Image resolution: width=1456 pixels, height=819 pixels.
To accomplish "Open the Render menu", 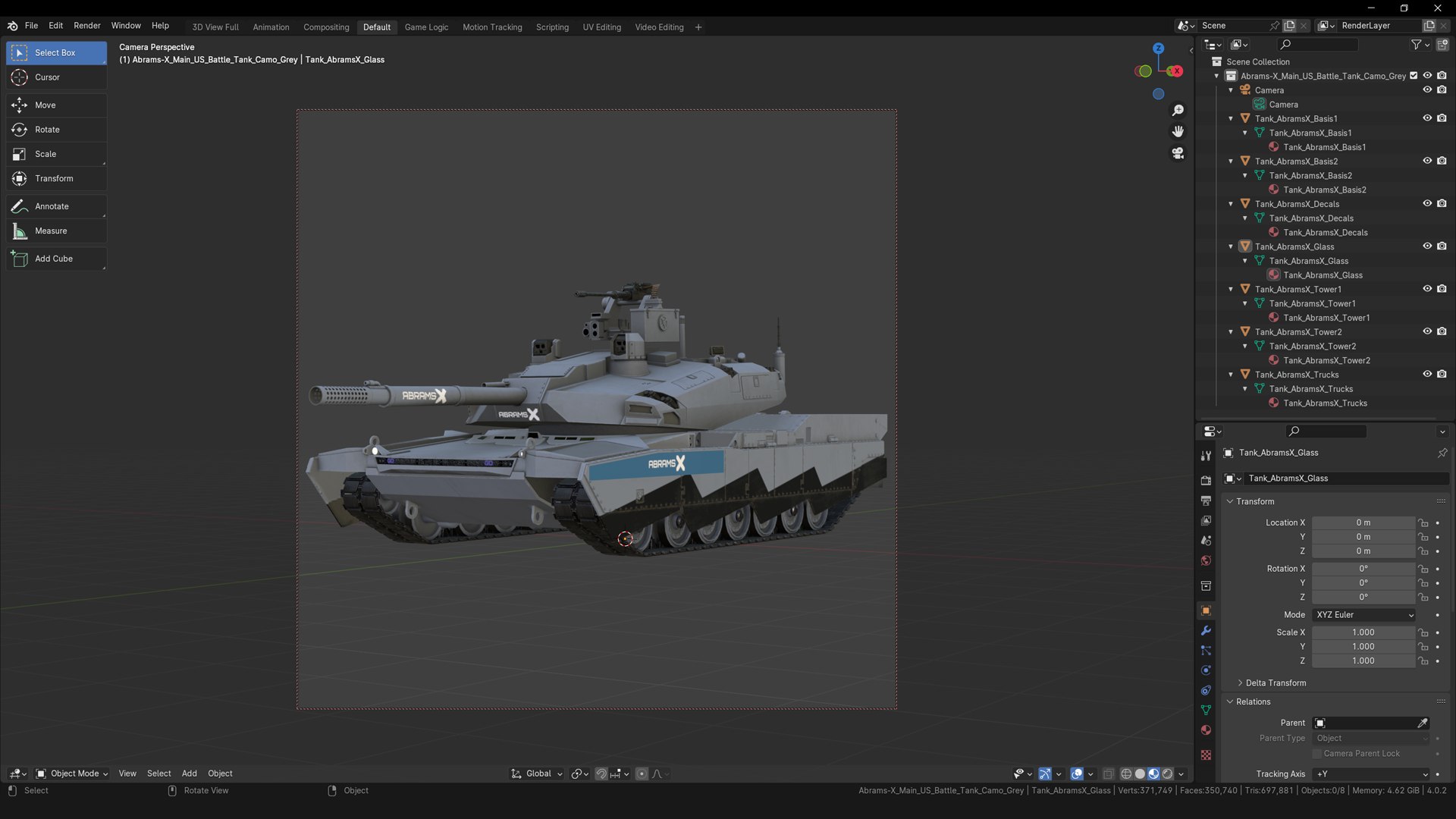I will (x=87, y=26).
